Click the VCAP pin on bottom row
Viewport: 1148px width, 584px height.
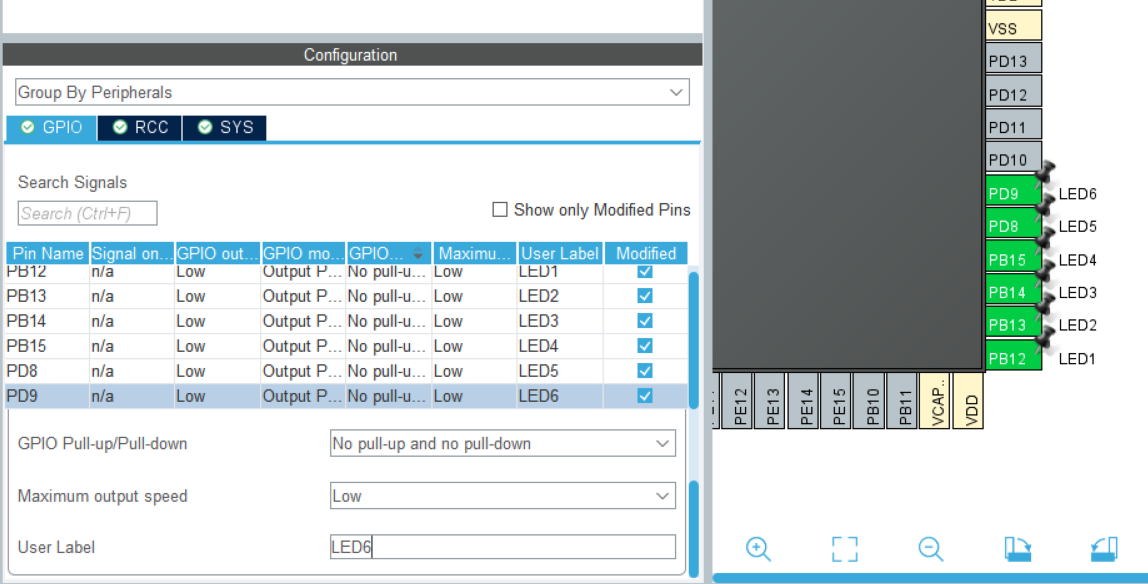tap(935, 400)
